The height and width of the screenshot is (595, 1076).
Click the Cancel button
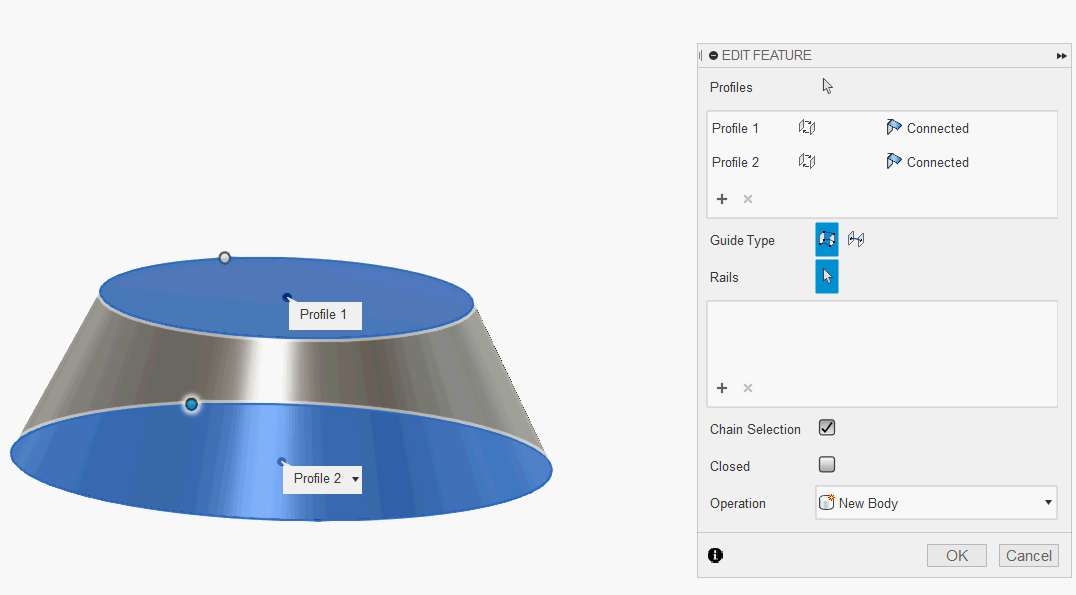[1028, 555]
